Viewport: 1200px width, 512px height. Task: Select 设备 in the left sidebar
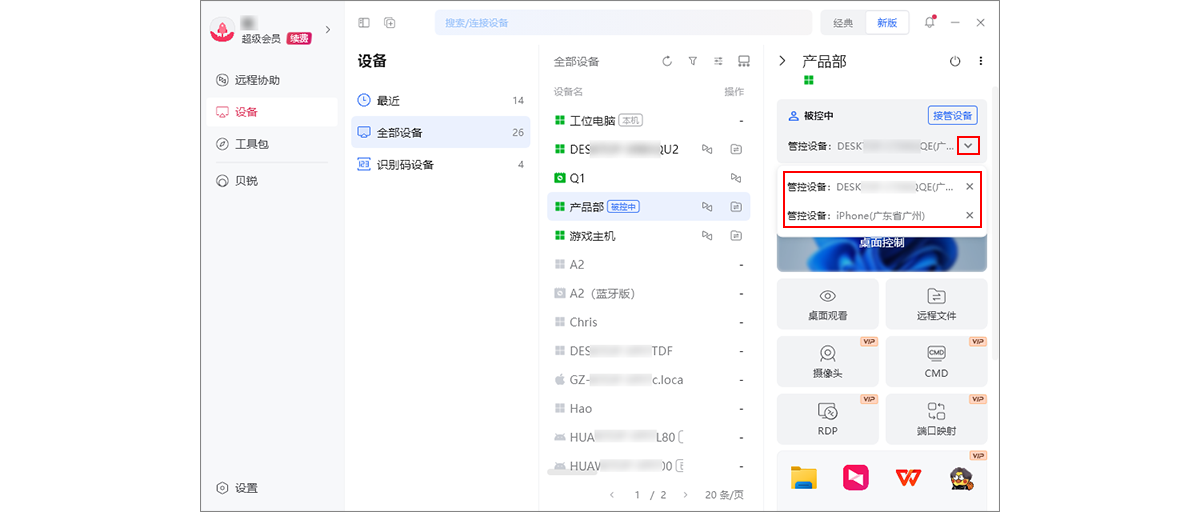[270, 112]
